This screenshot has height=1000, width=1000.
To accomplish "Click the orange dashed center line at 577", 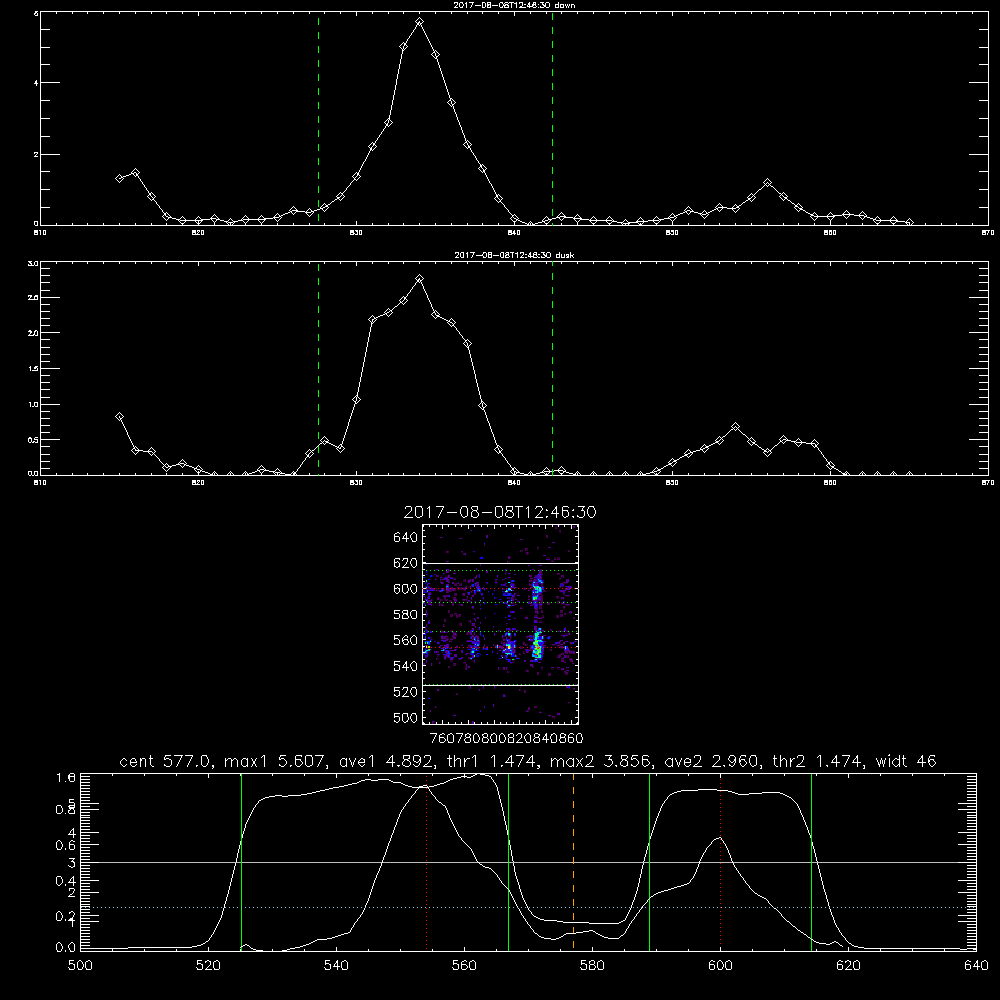I will click(573, 861).
